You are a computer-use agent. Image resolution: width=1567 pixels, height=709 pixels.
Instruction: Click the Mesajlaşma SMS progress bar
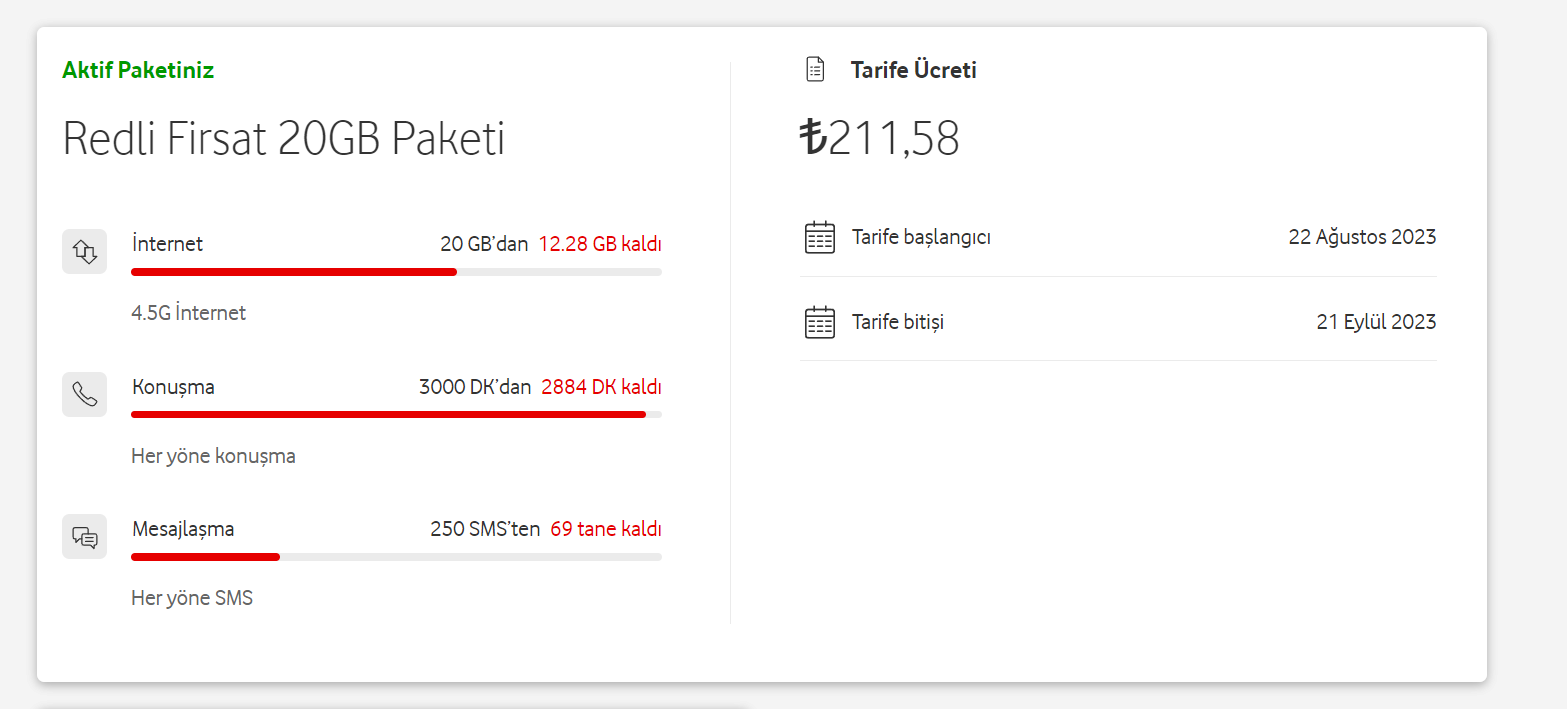[x=396, y=557]
